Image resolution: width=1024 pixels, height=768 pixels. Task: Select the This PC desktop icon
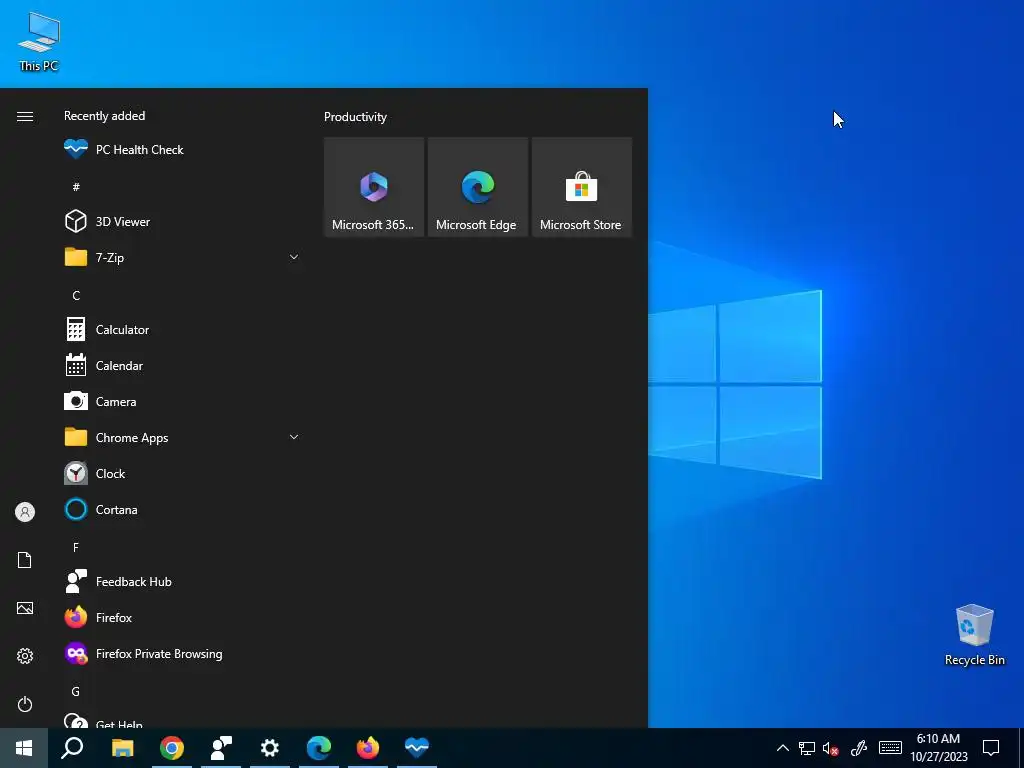(x=39, y=42)
